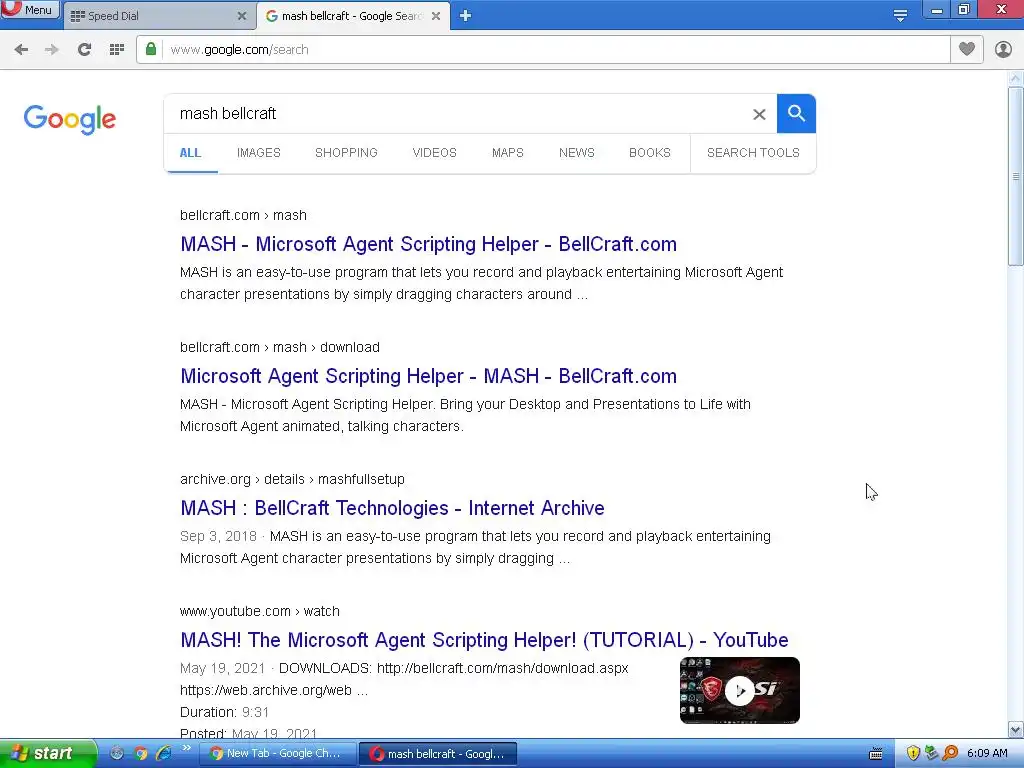Screen dimensions: 1024x768
Task: Open MASH! TUTORIAL YouTube result link
Action: coord(485,640)
